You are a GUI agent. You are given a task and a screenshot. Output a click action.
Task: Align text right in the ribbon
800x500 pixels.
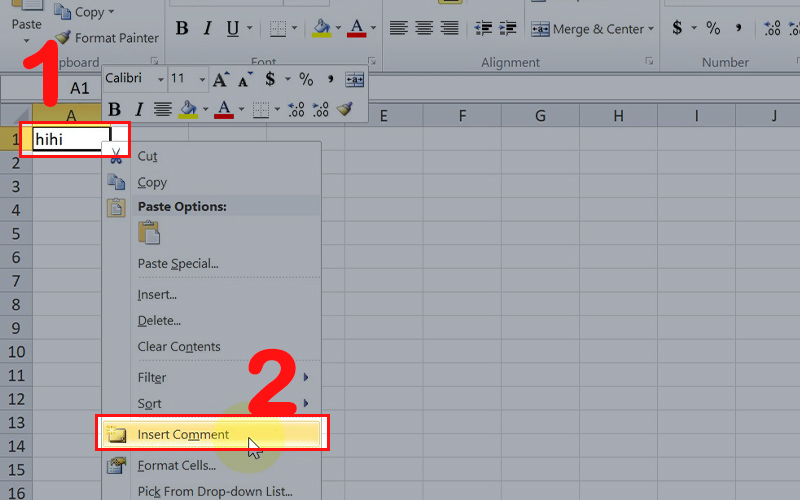(449, 28)
